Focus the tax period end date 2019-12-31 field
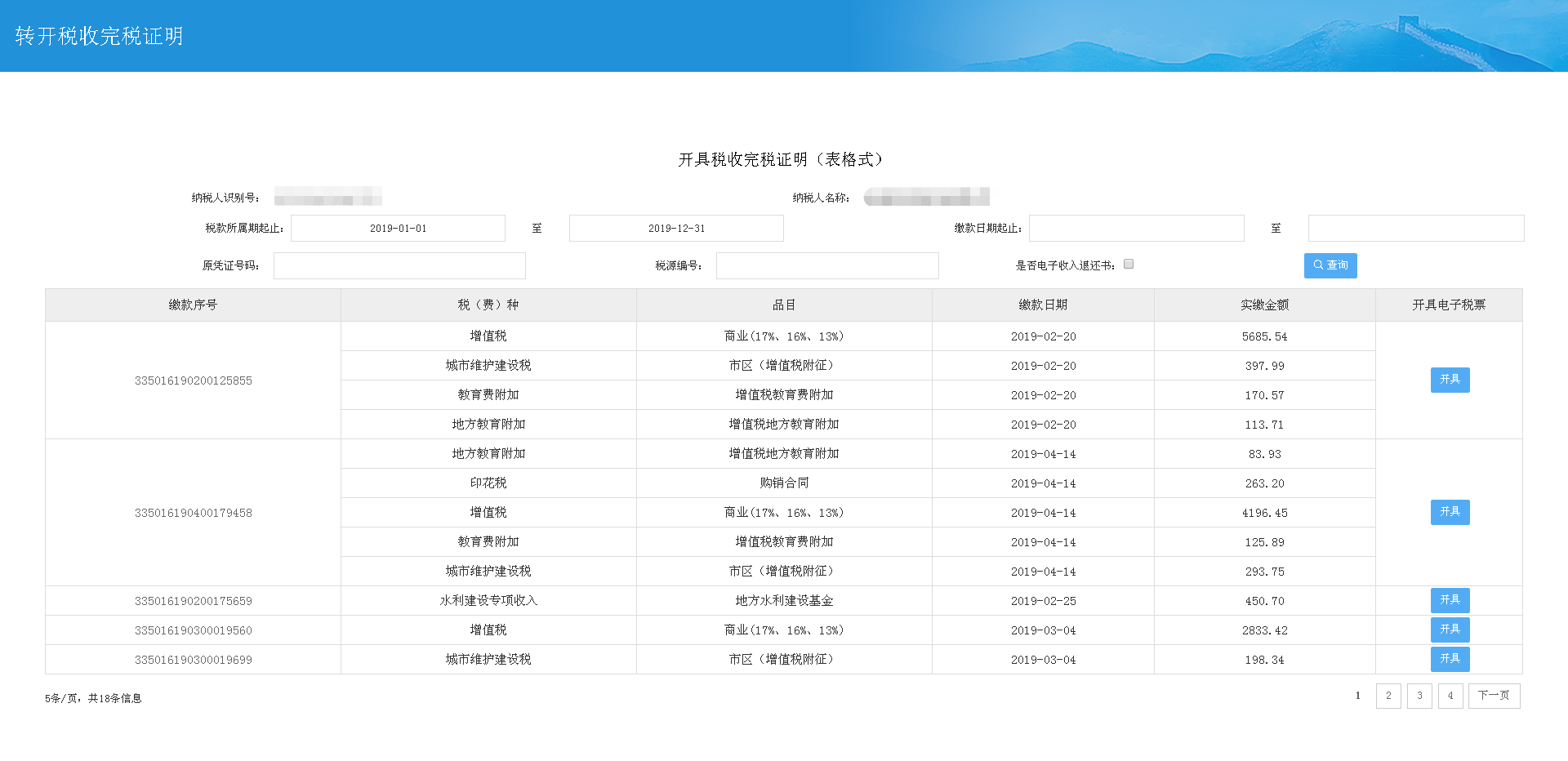1568x761 pixels. click(x=676, y=229)
